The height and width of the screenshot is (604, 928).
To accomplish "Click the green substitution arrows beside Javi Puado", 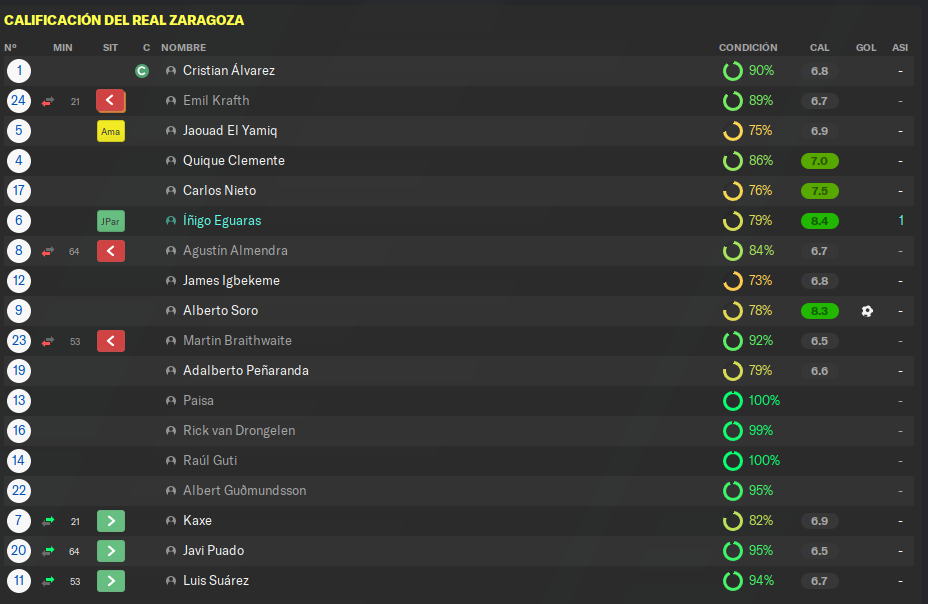I will (48, 551).
